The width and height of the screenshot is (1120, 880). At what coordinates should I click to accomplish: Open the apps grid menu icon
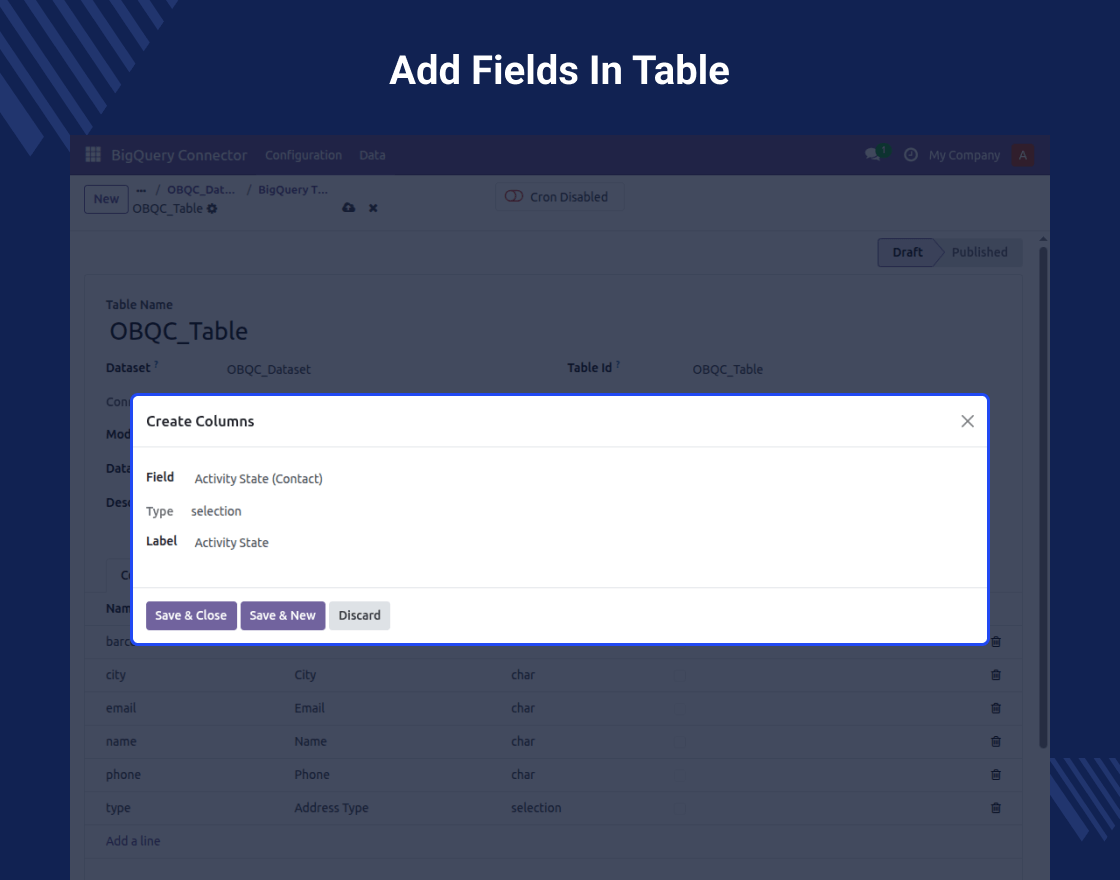click(93, 154)
